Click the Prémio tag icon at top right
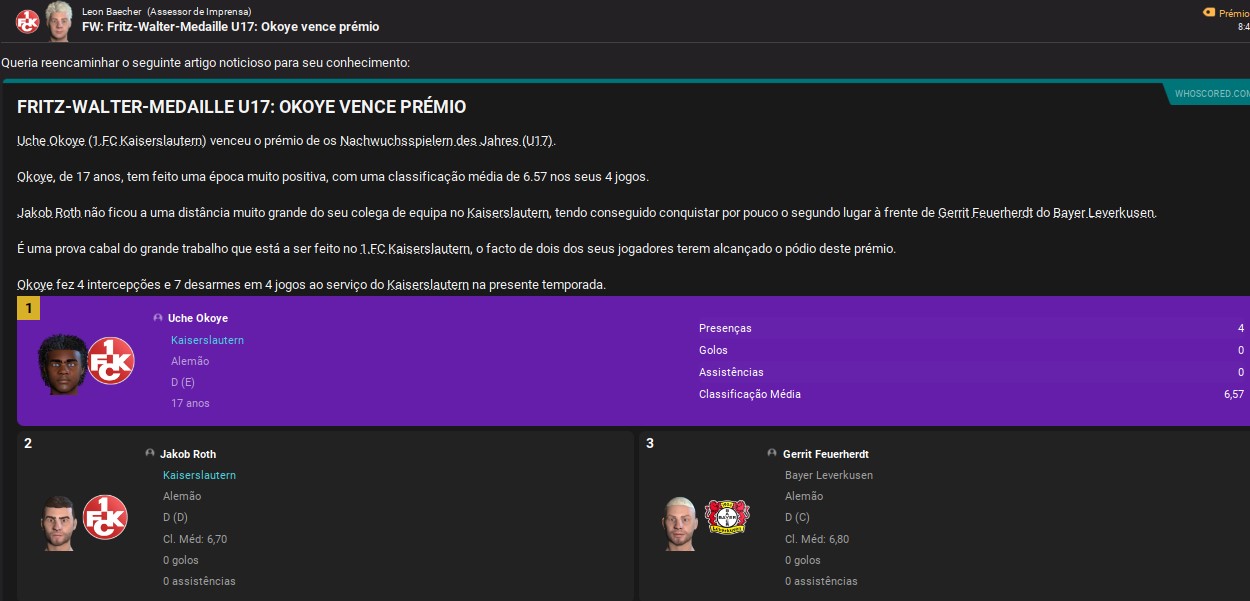The width and height of the screenshot is (1250, 601). [x=1209, y=13]
